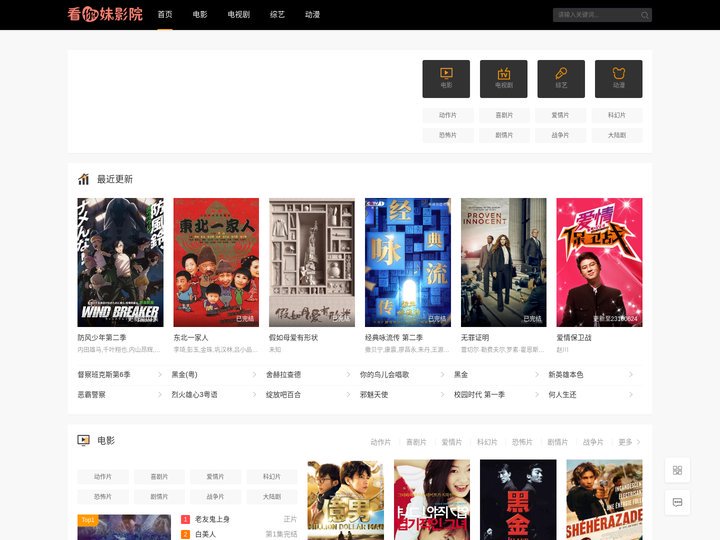Click the chevron beside 何人生还

coord(631,394)
